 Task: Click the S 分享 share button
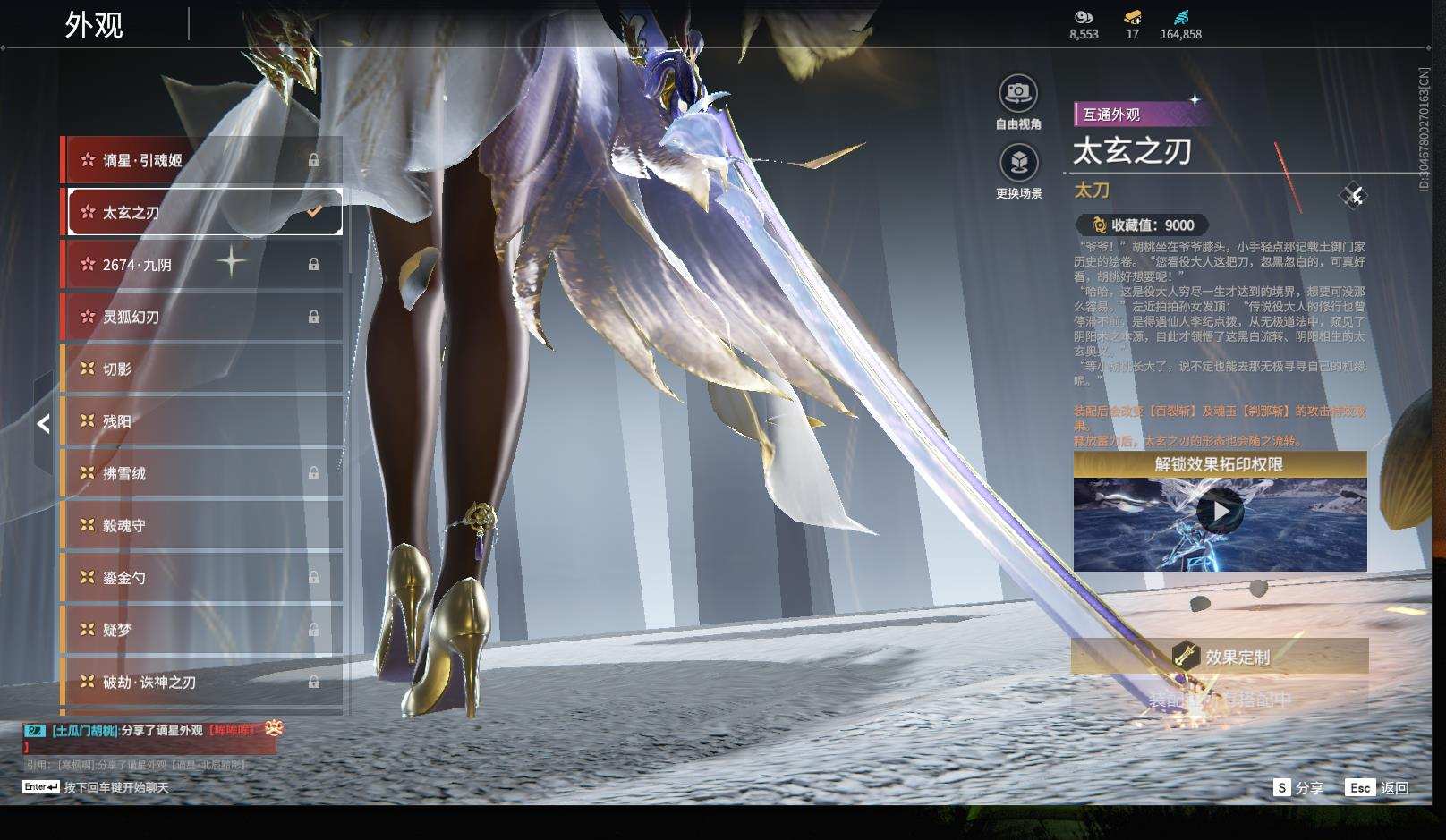[1298, 787]
